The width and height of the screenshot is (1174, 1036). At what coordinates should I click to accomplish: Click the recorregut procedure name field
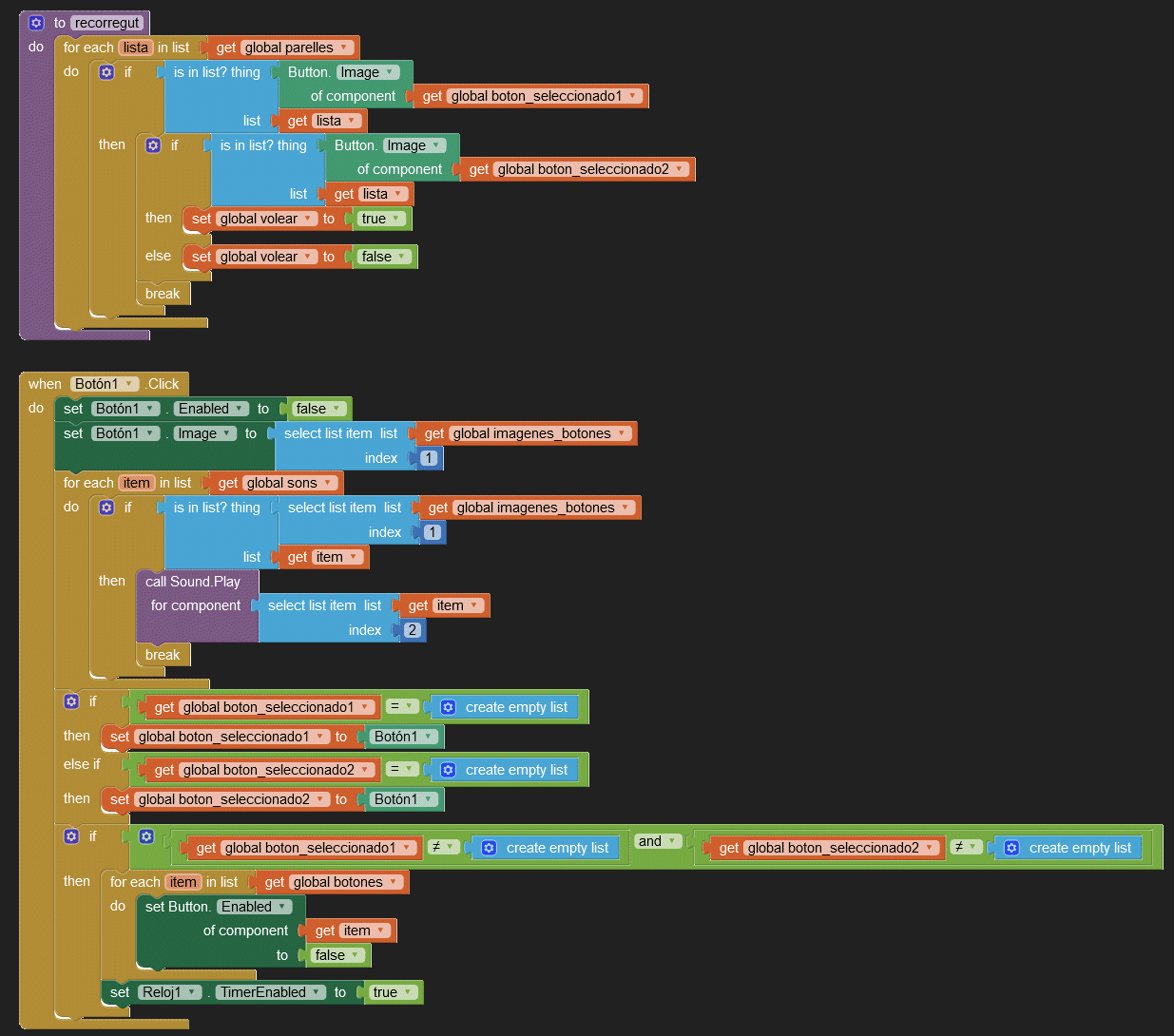(107, 23)
